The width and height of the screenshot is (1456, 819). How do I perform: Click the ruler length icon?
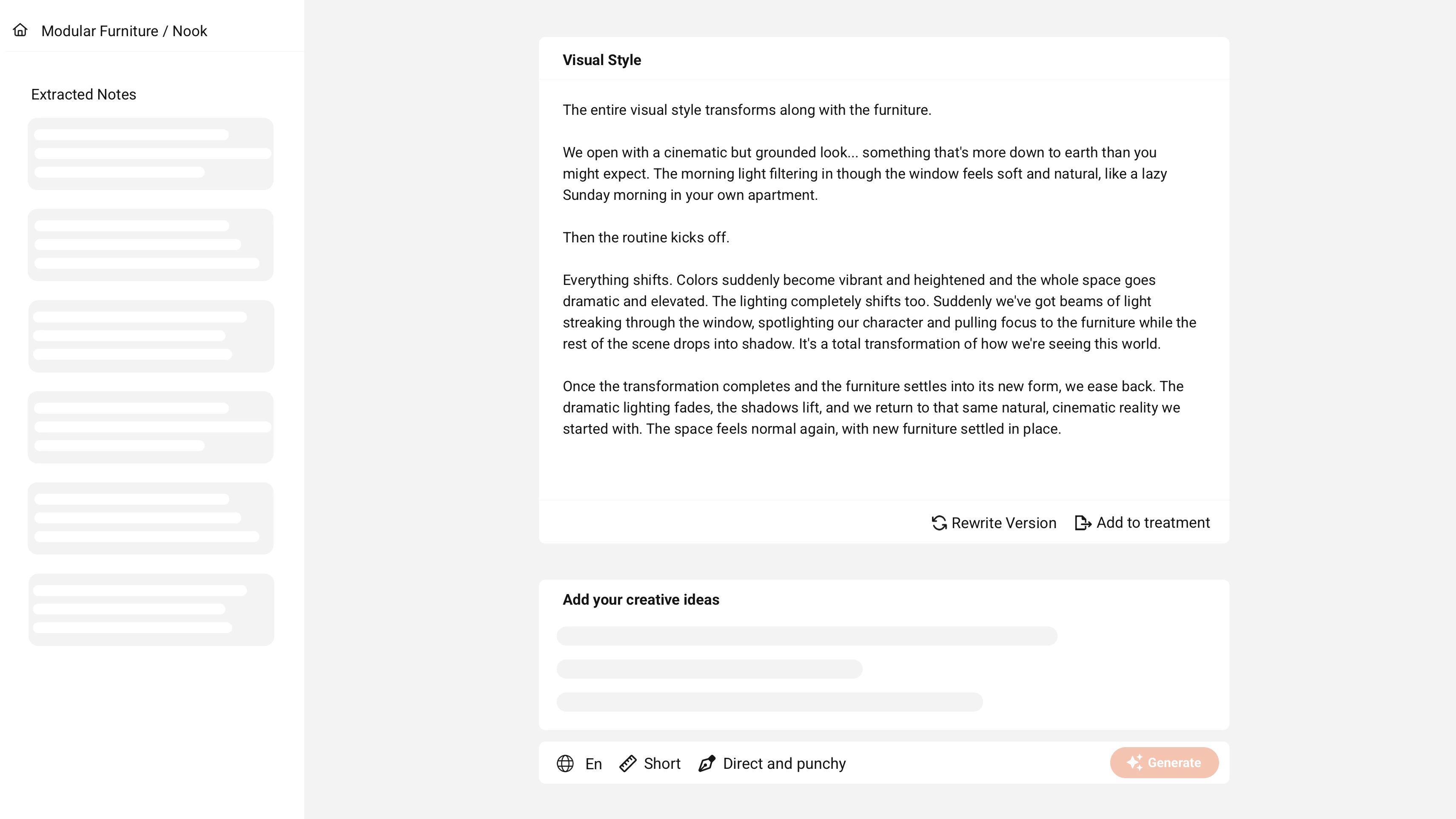pos(628,764)
